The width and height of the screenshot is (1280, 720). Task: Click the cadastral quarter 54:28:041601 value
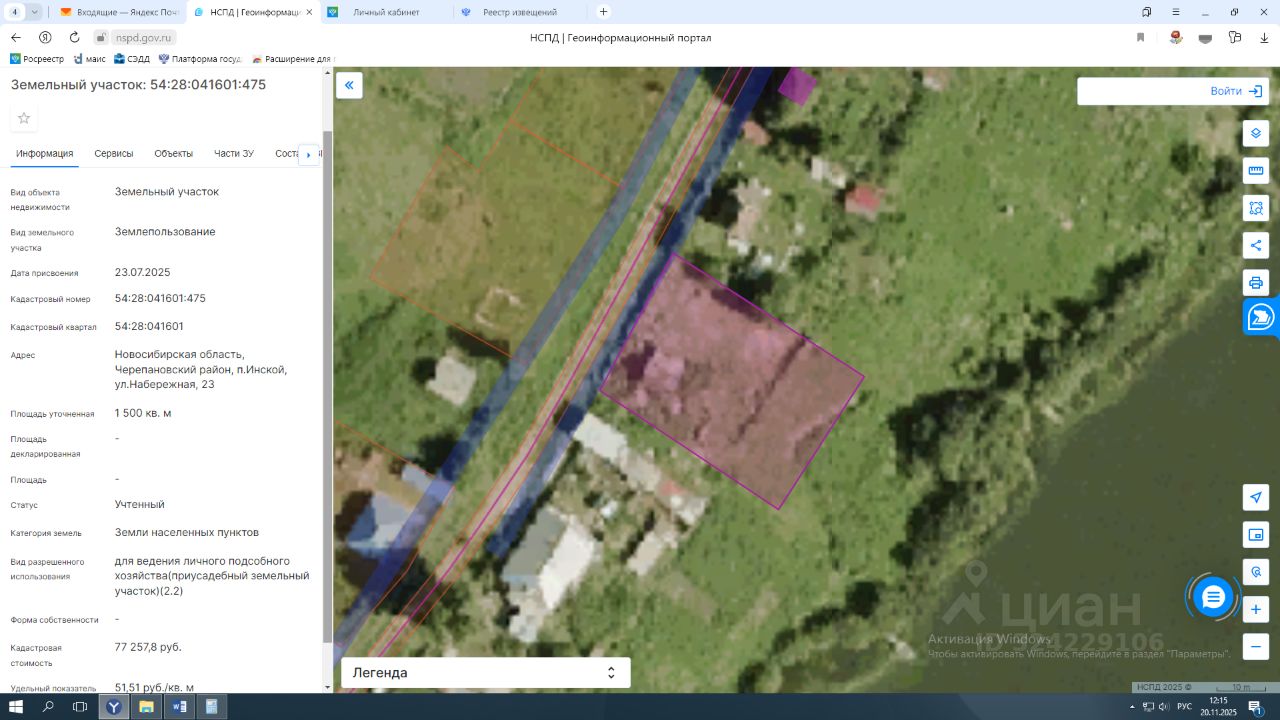pos(149,326)
